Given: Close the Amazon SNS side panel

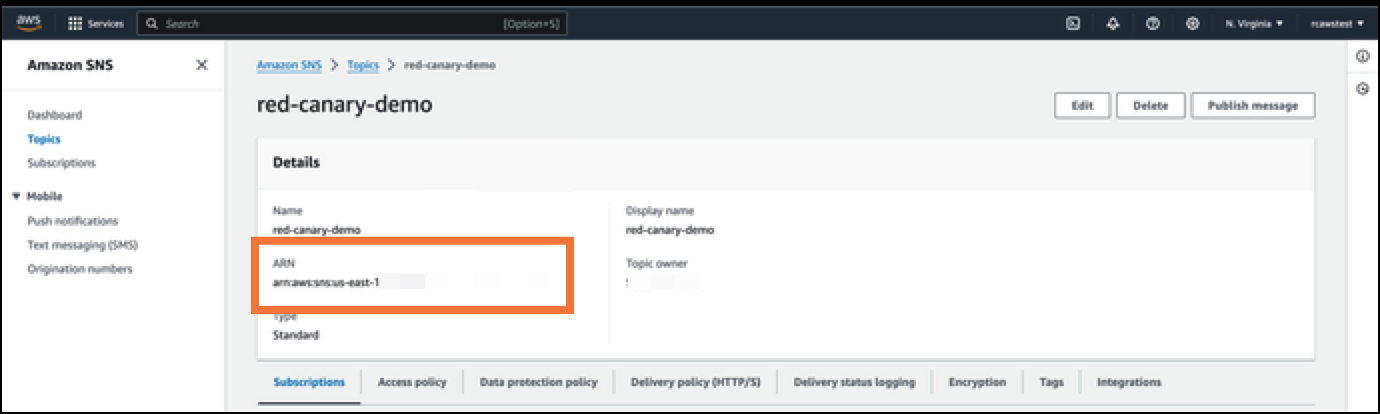Looking at the screenshot, I should tap(202, 65).
